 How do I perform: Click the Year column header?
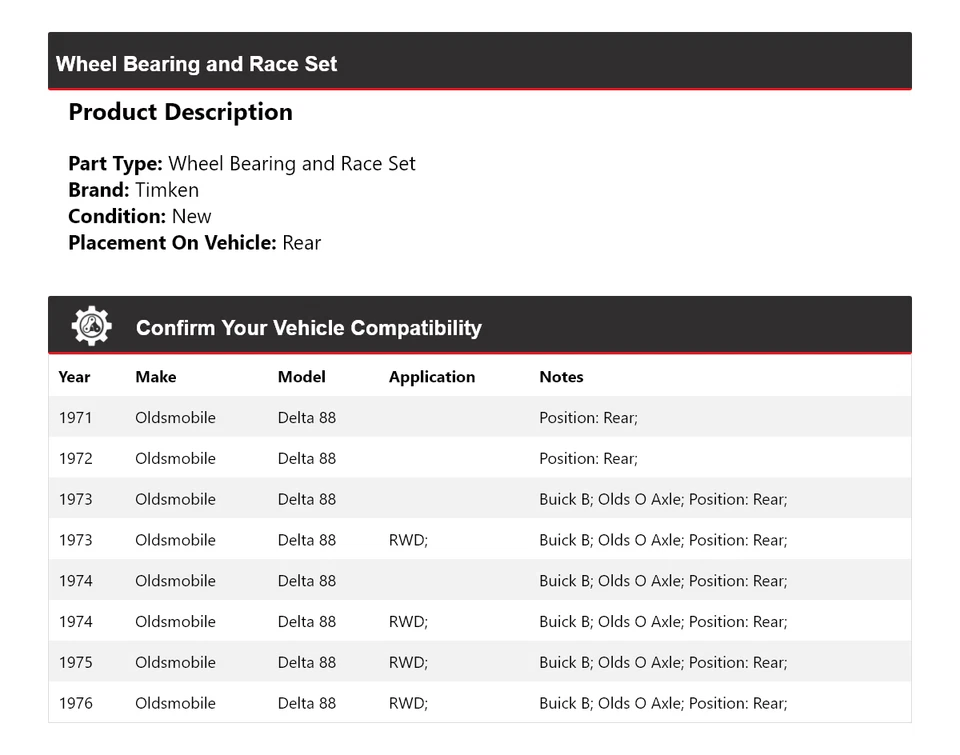[74, 377]
